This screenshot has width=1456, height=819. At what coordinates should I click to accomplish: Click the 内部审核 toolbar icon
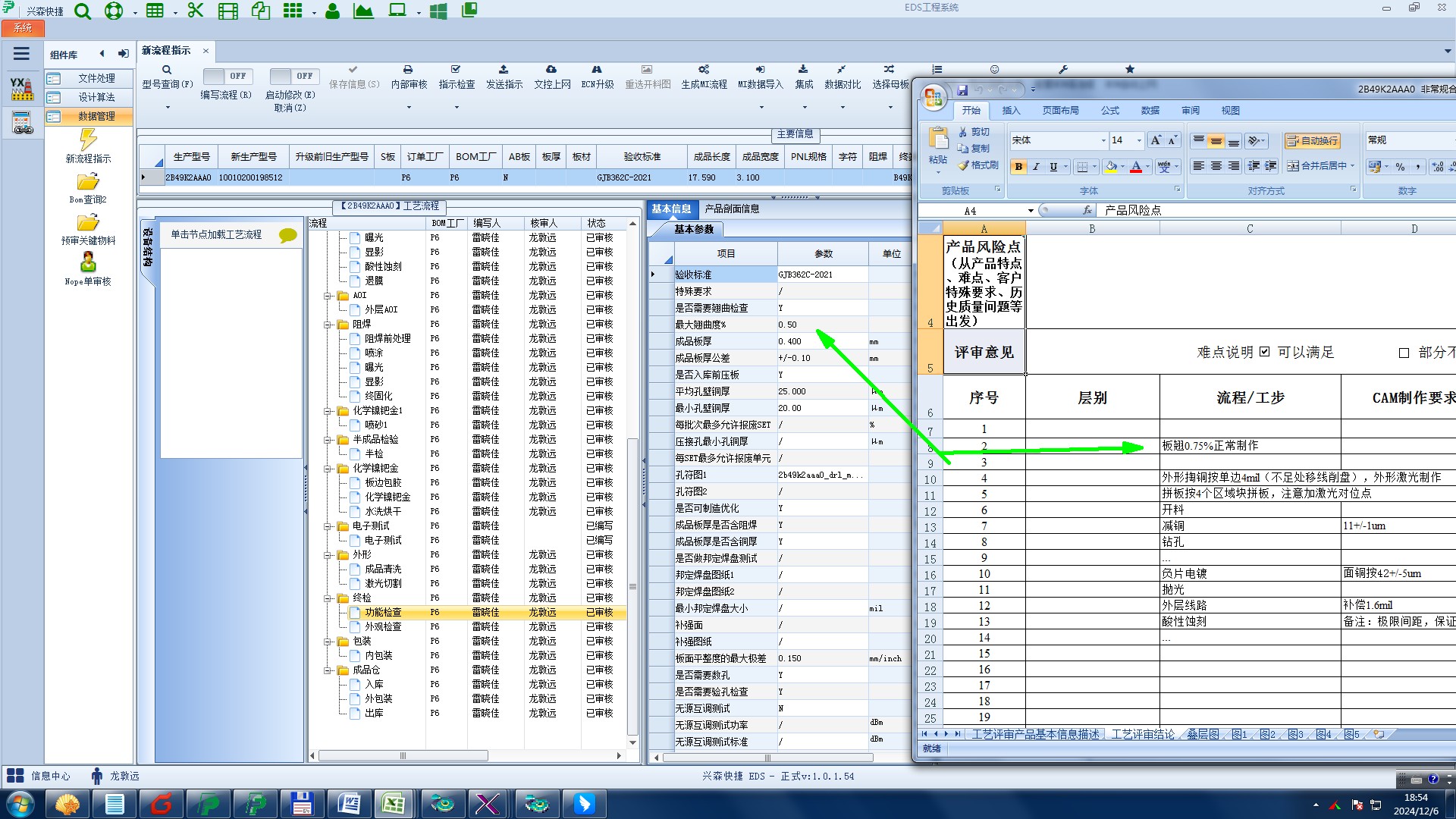click(x=408, y=70)
